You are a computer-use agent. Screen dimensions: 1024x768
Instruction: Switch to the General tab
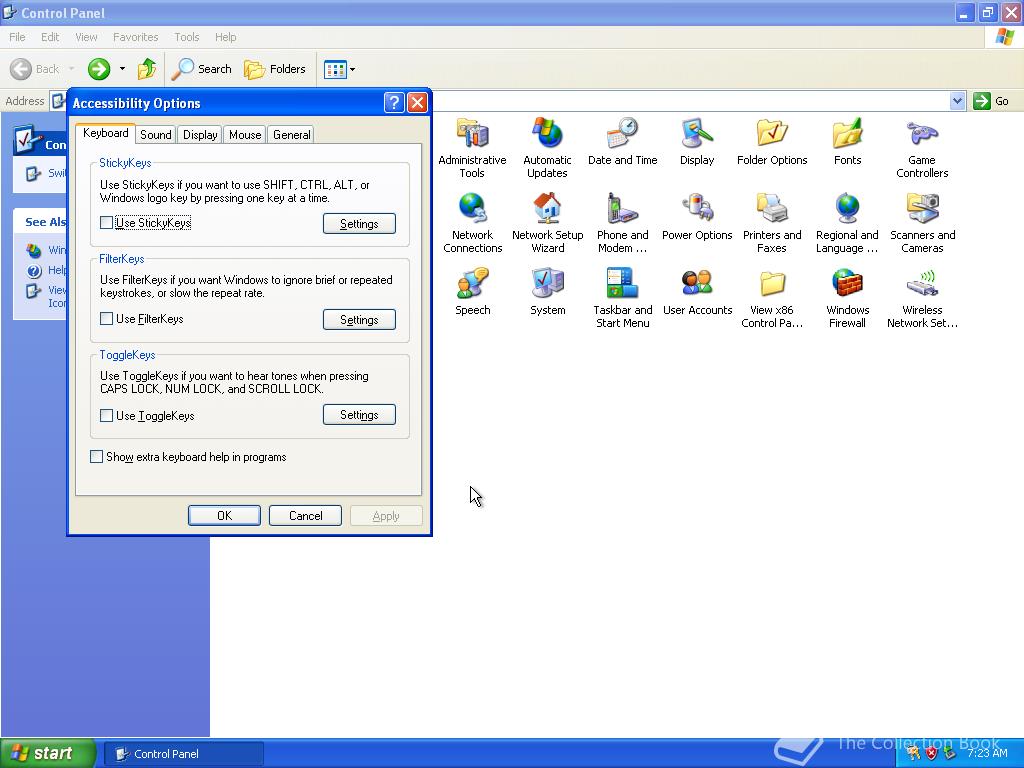coord(291,135)
